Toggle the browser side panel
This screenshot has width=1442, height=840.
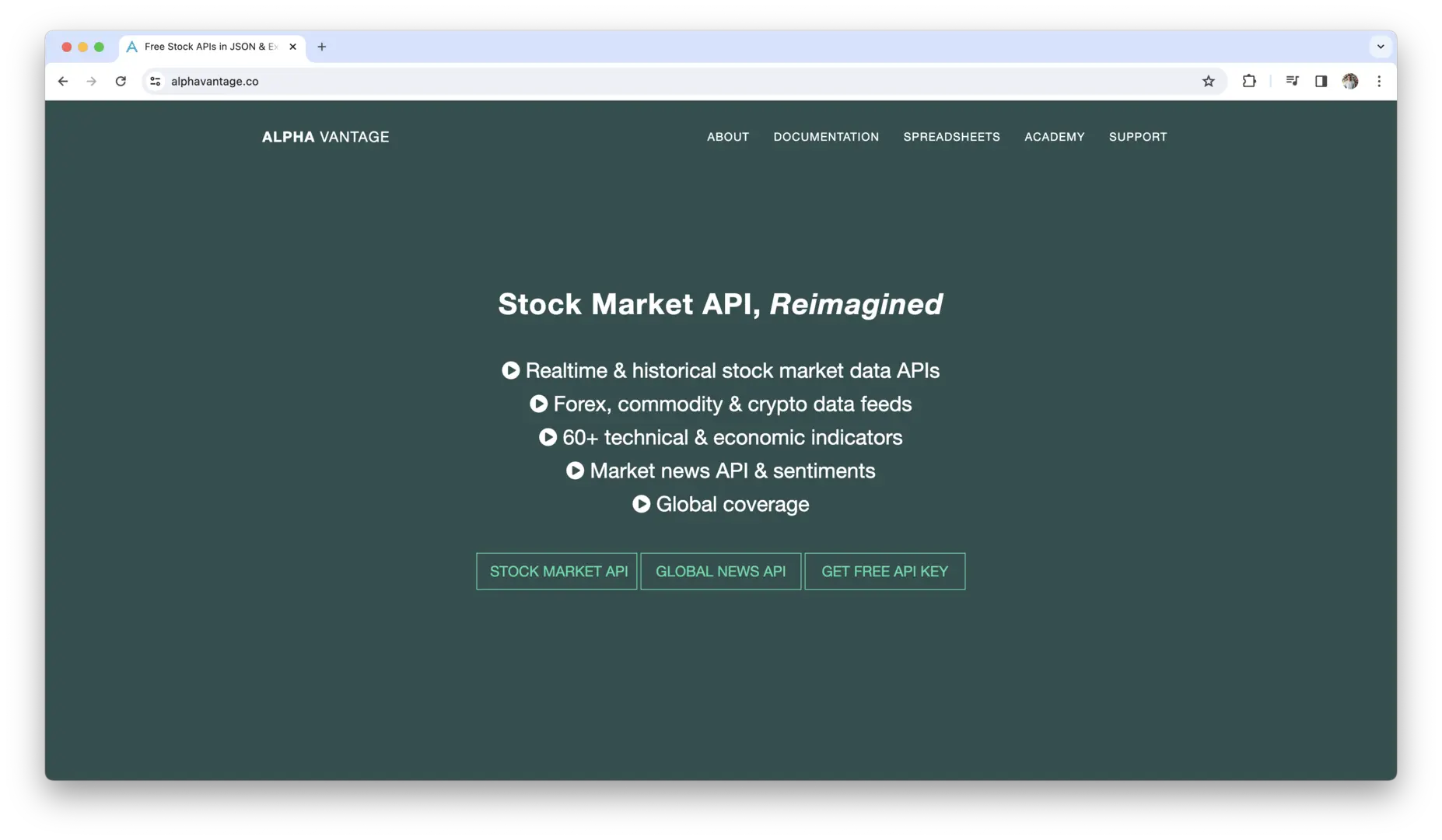click(x=1321, y=81)
